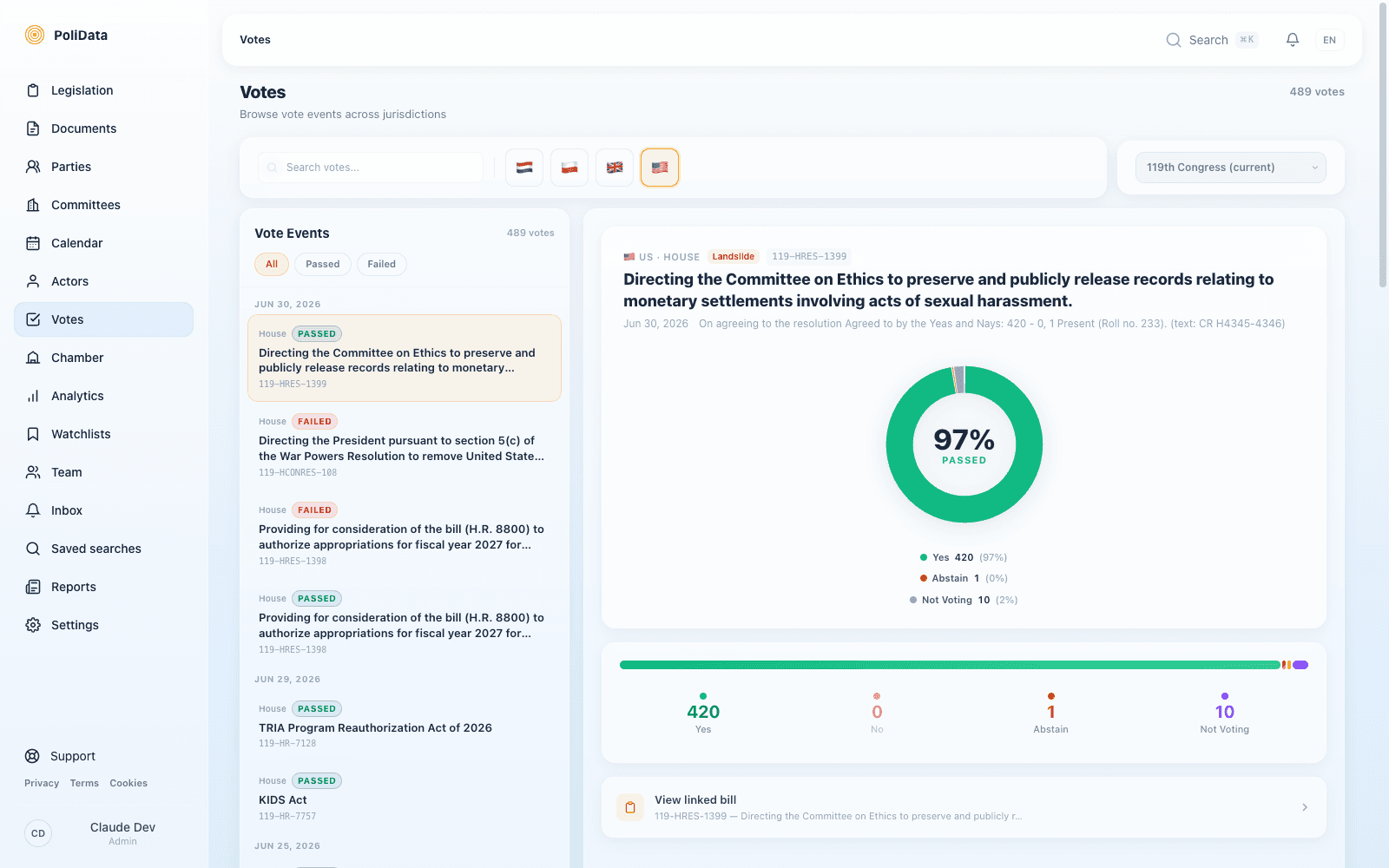Click the Committees building icon
The height and width of the screenshot is (868, 1389).
coord(33,205)
